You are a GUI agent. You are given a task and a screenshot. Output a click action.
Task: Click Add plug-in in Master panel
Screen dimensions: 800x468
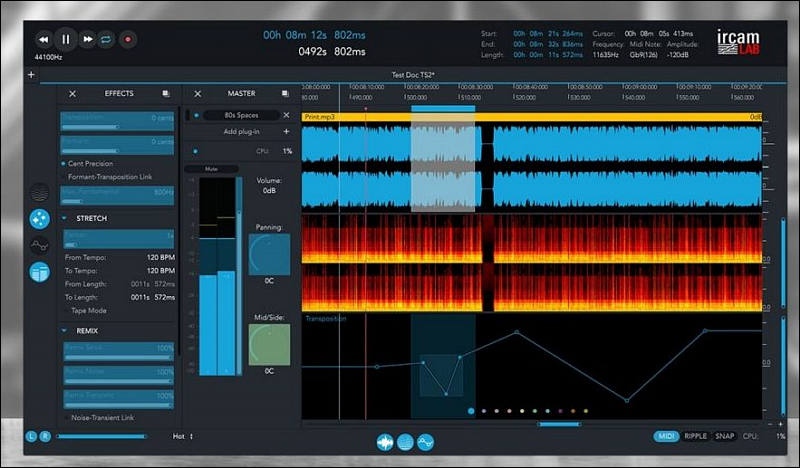click(241, 132)
